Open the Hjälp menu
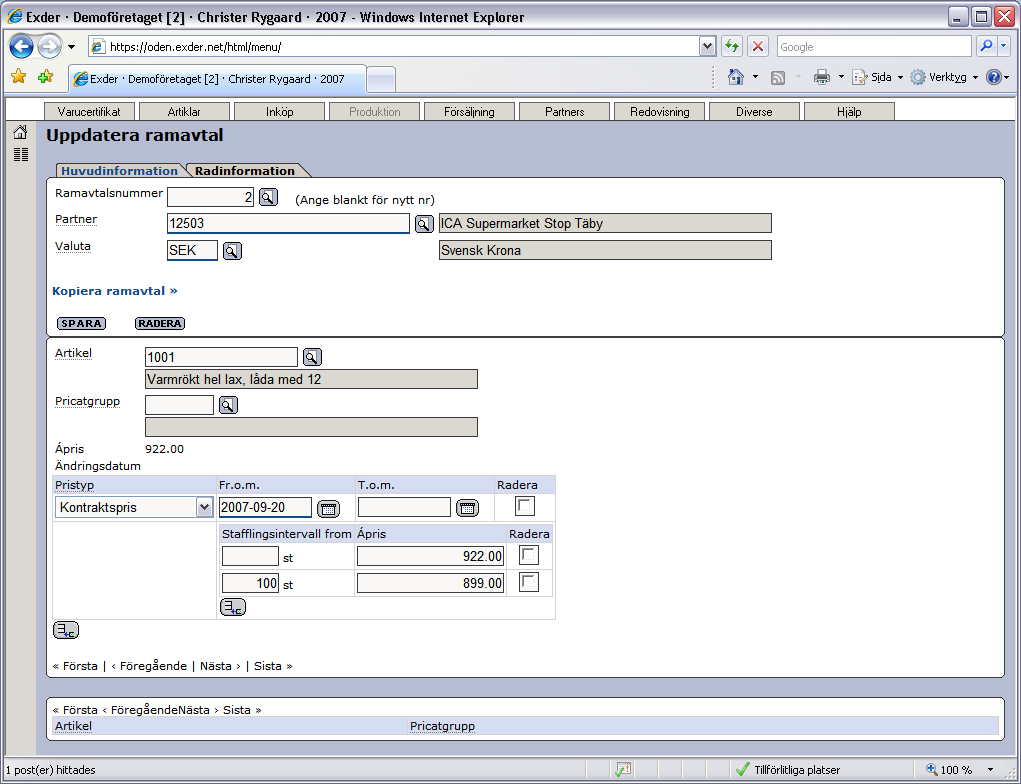The height and width of the screenshot is (784, 1021). [x=849, y=112]
